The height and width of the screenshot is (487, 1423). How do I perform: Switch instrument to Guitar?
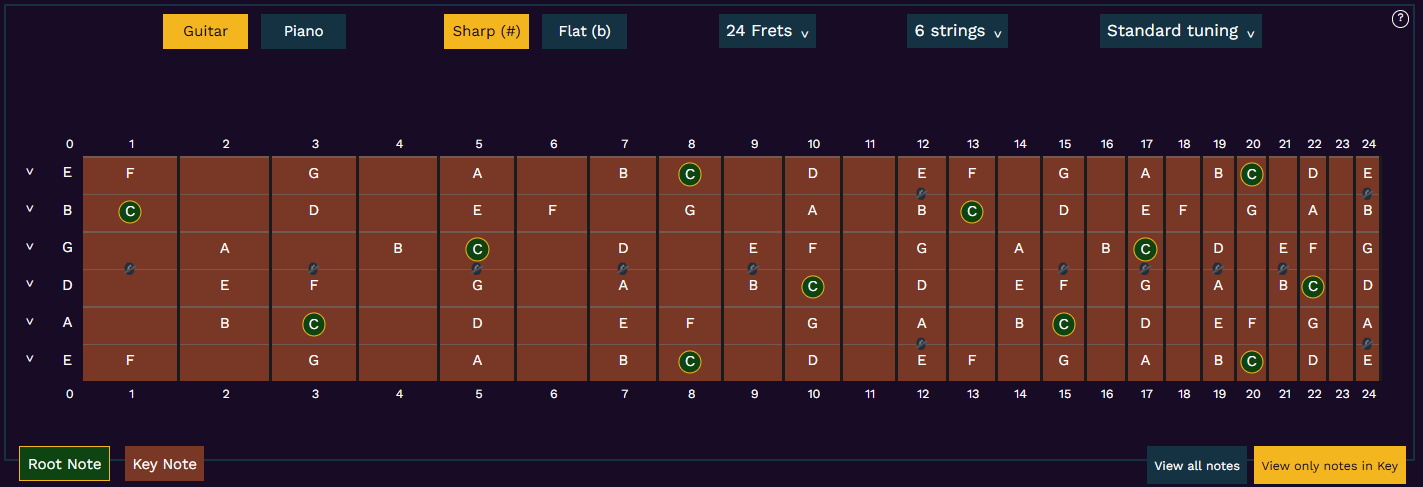coord(205,31)
